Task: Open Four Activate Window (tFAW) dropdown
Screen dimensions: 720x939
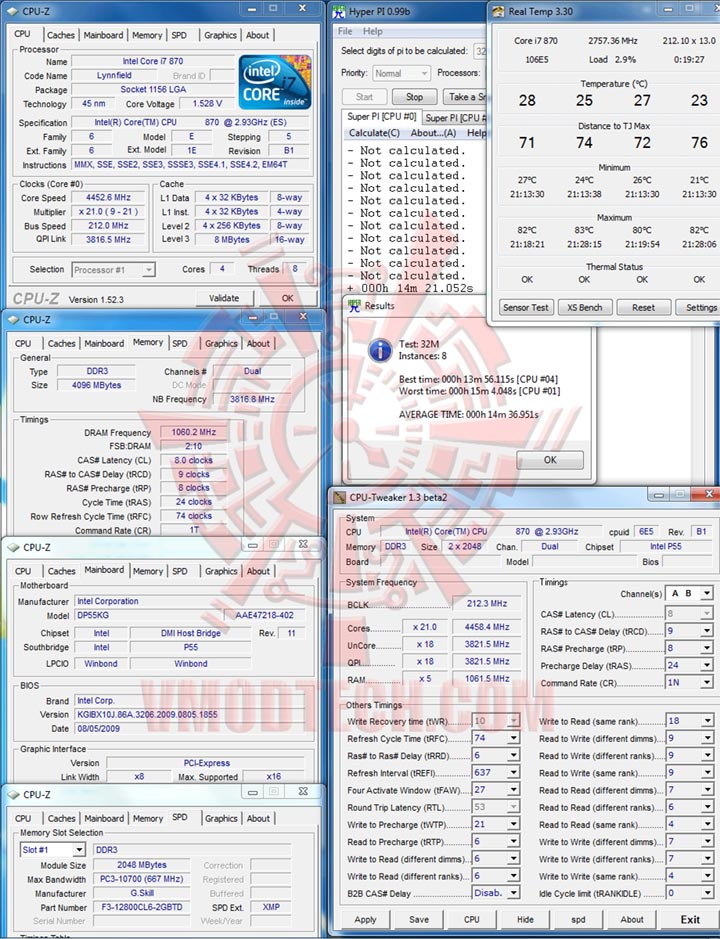Action: tap(496, 790)
